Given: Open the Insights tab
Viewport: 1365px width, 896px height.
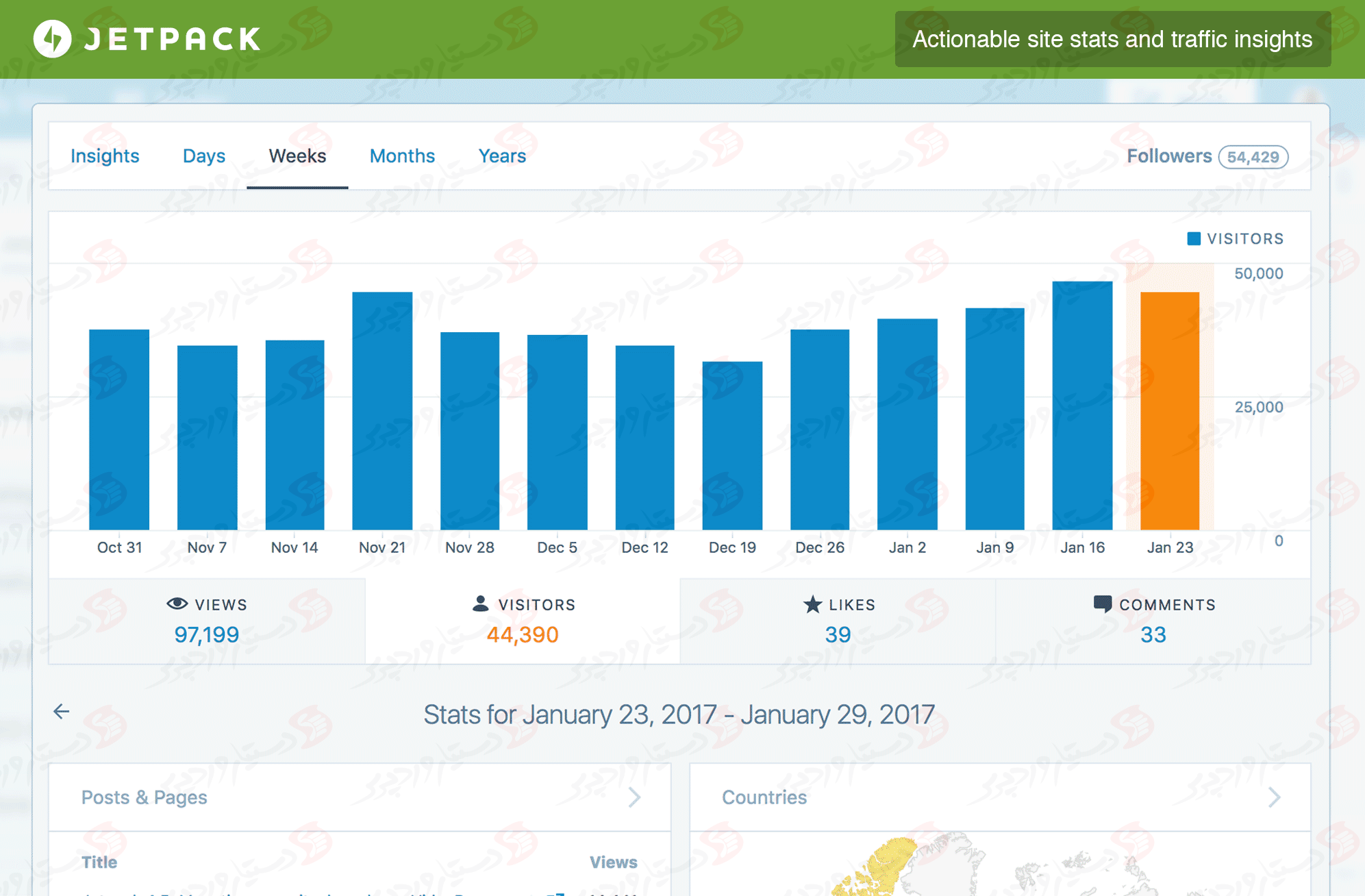Looking at the screenshot, I should [104, 155].
